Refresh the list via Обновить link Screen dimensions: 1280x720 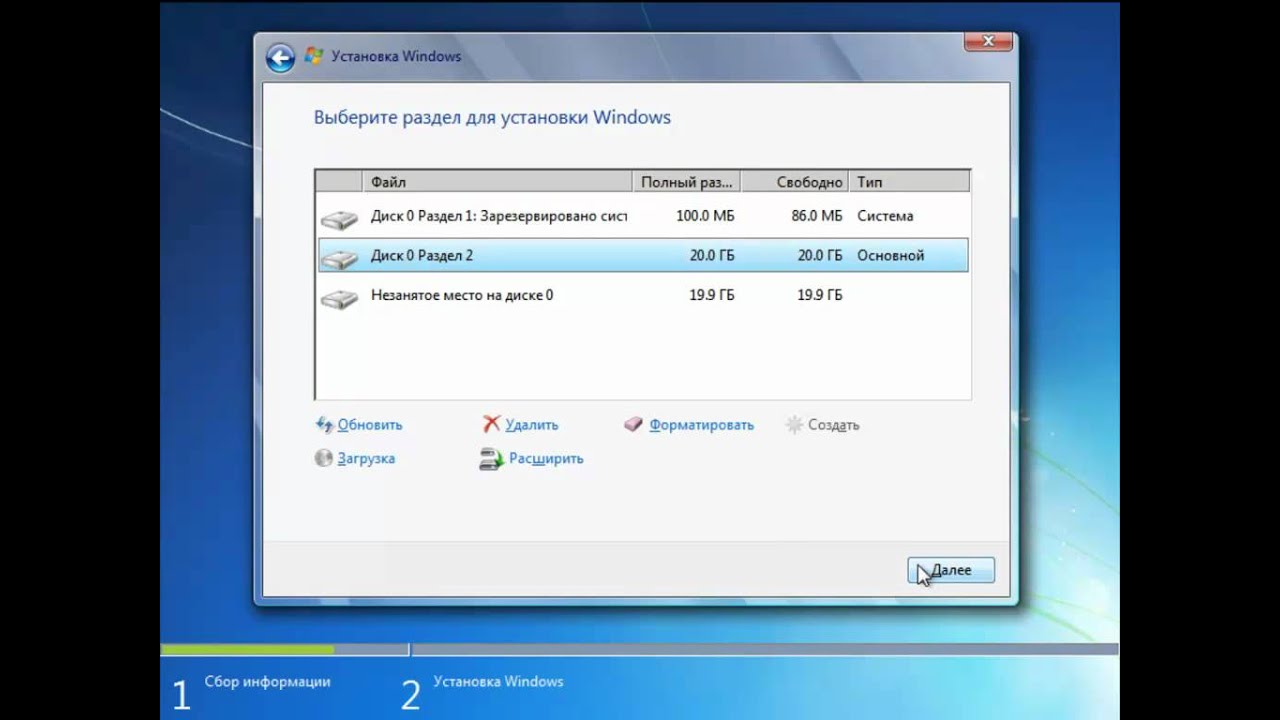click(370, 425)
